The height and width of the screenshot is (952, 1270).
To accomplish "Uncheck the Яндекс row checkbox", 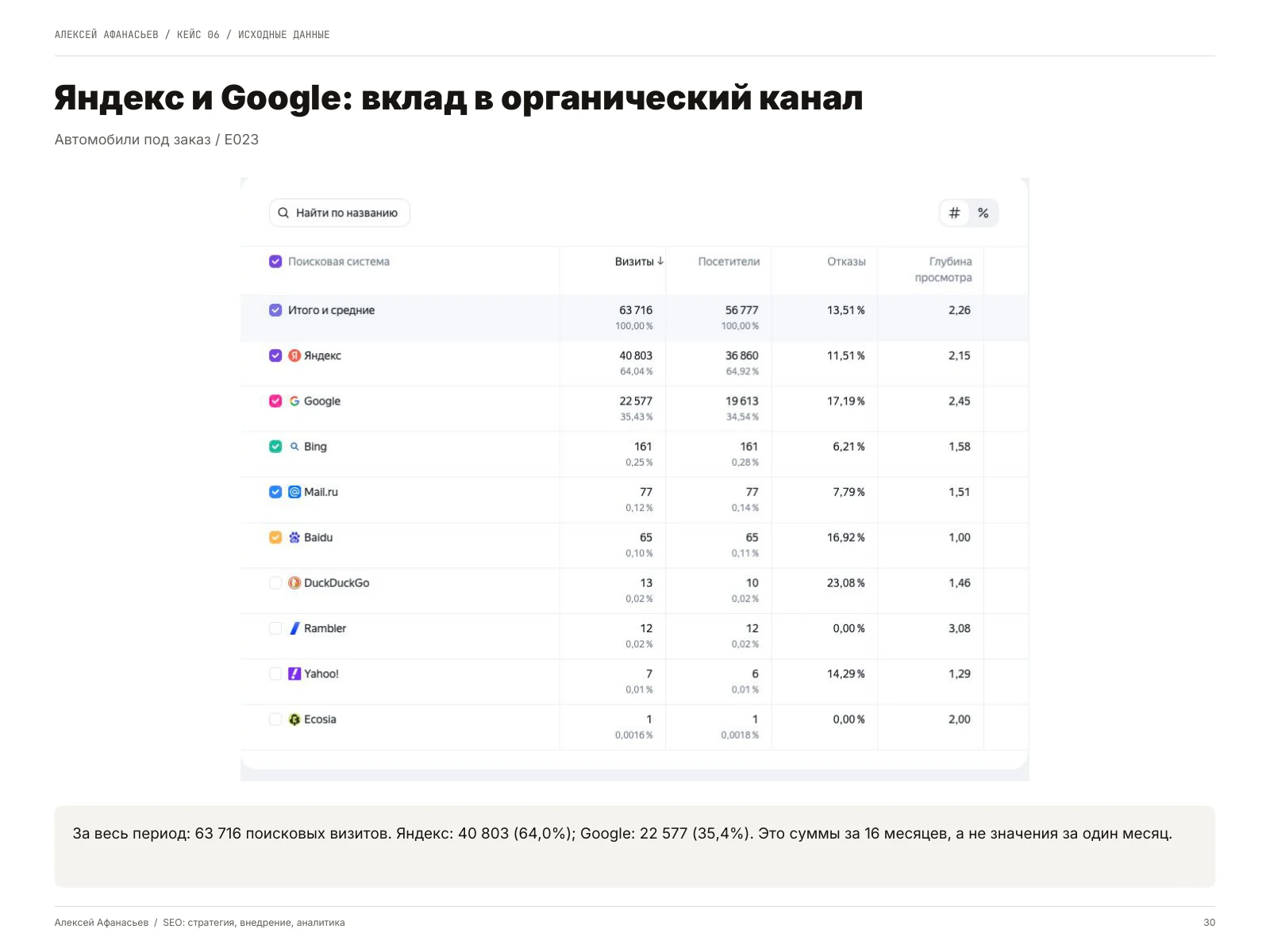I will [x=275, y=355].
